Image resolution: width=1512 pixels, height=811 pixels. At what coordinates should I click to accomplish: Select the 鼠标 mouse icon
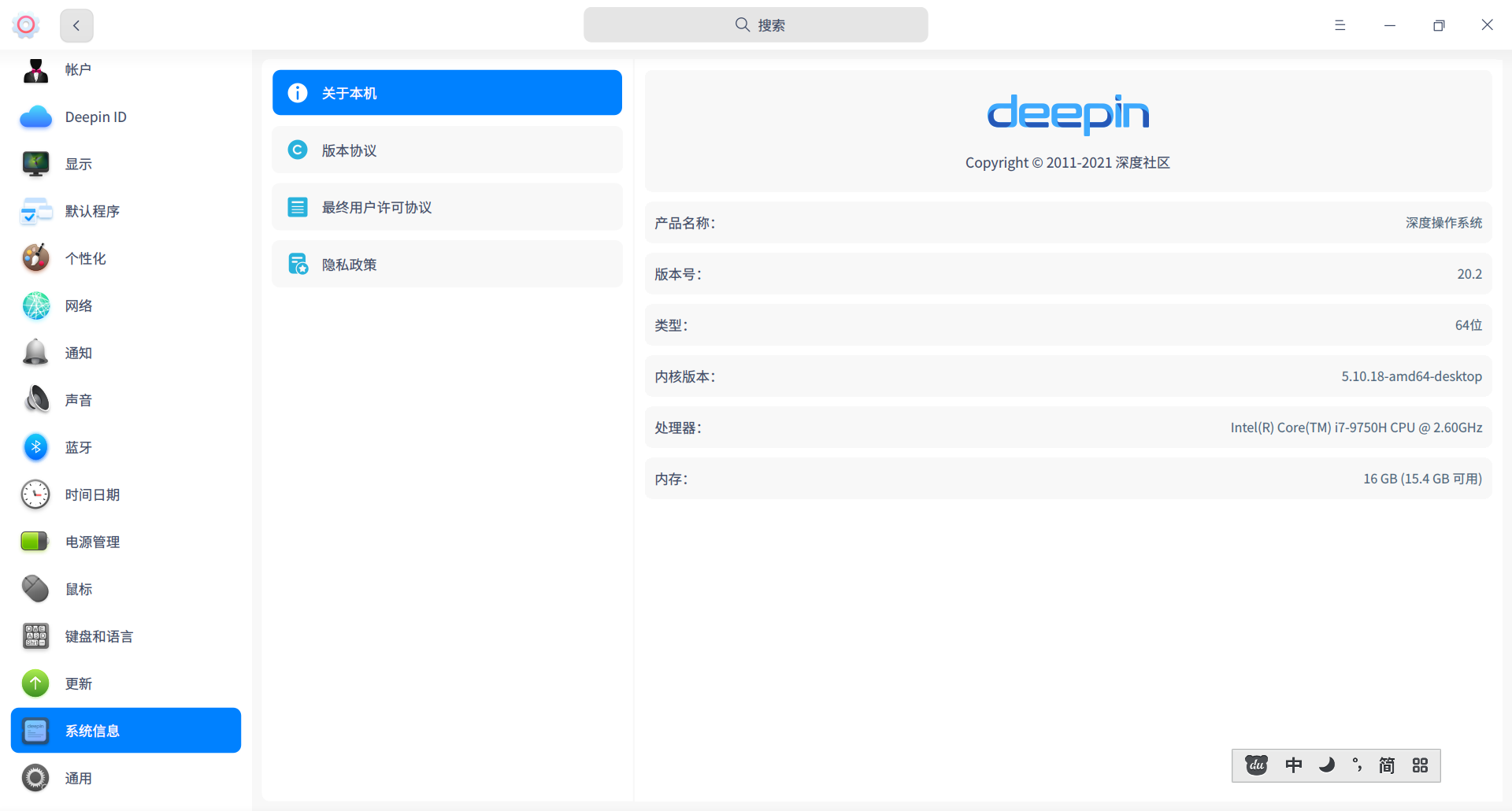tap(35, 589)
